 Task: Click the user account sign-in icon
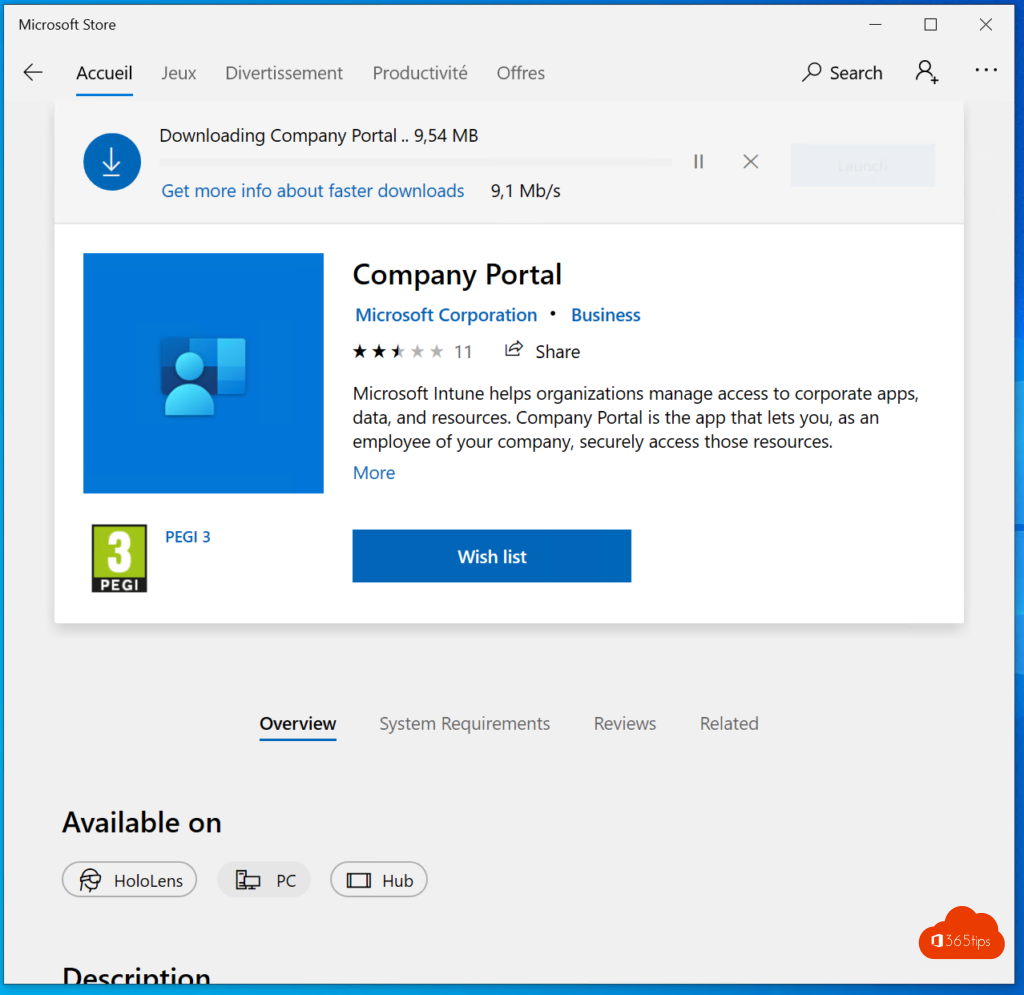[926, 72]
